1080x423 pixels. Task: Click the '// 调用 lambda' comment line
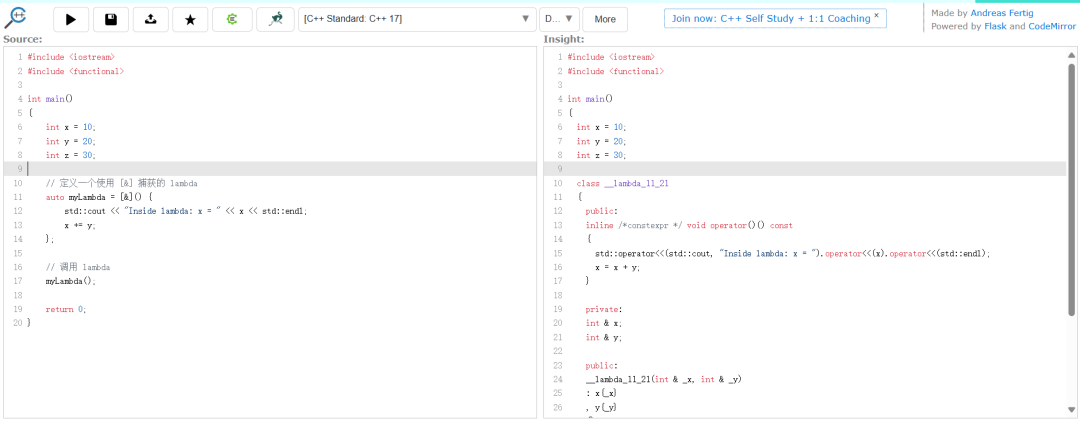pyautogui.click(x=78, y=267)
